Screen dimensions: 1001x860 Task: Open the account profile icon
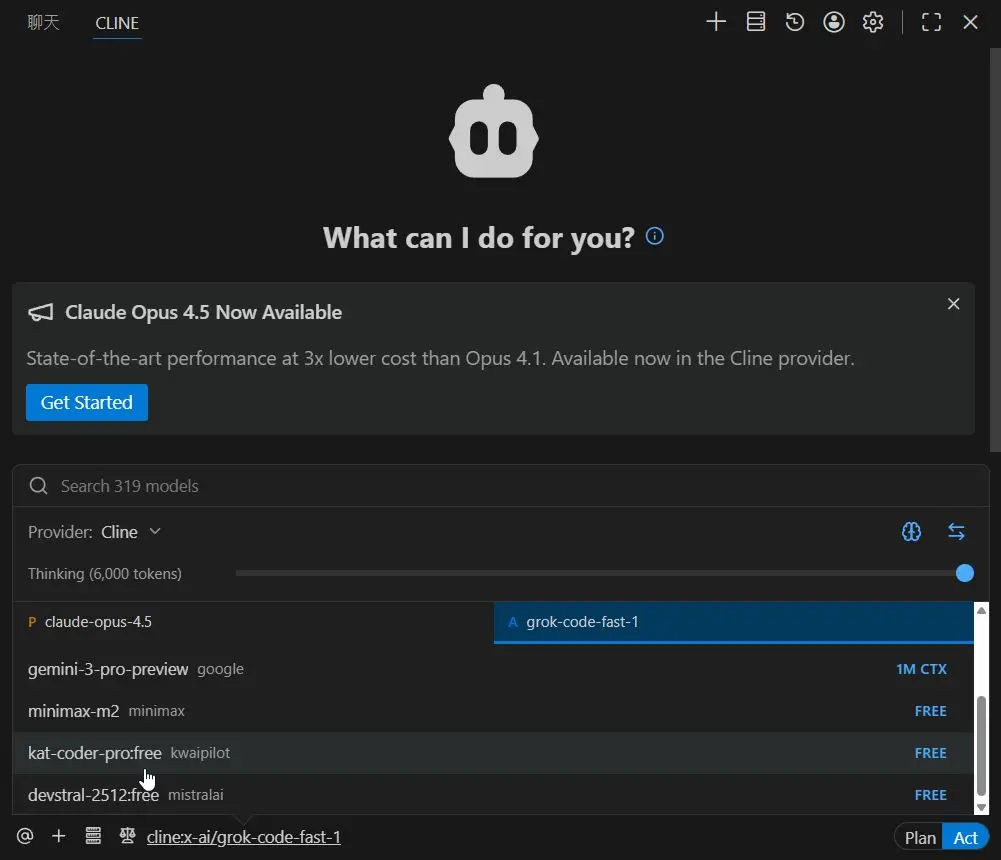[x=834, y=22]
